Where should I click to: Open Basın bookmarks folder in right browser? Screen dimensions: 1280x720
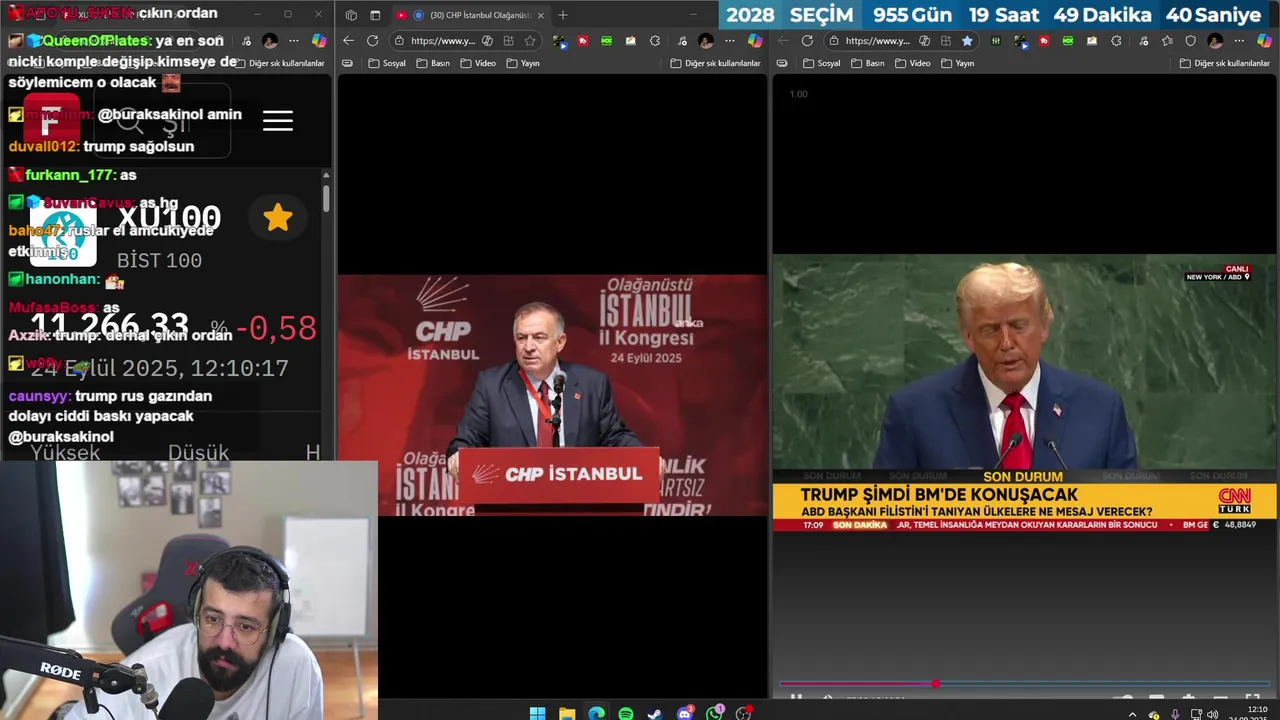[867, 63]
